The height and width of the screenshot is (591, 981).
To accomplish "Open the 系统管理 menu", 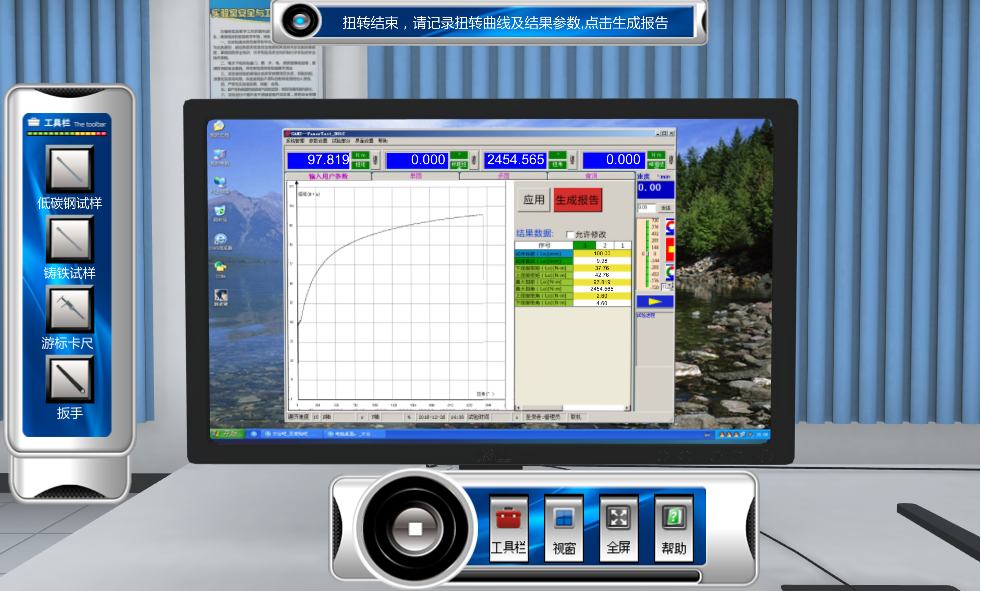I will coord(294,141).
